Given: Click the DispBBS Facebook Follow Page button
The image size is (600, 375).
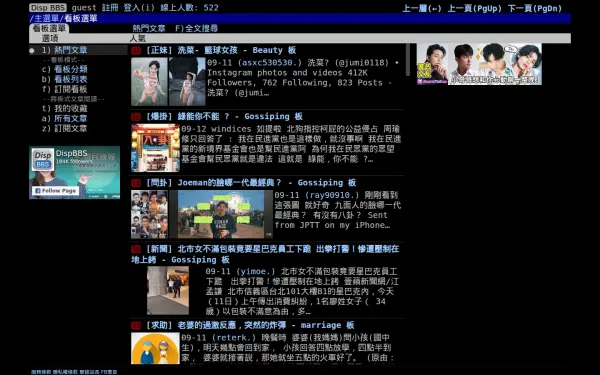Looking at the screenshot, I should (55, 191).
